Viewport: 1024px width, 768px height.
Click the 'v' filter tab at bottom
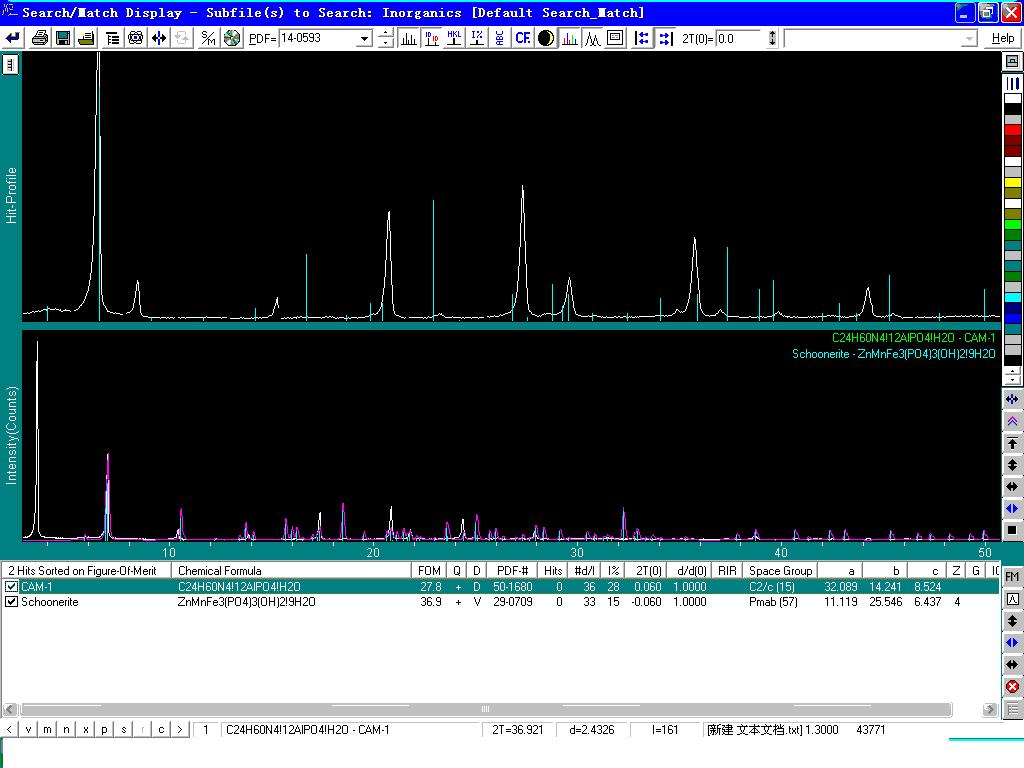tap(28, 729)
